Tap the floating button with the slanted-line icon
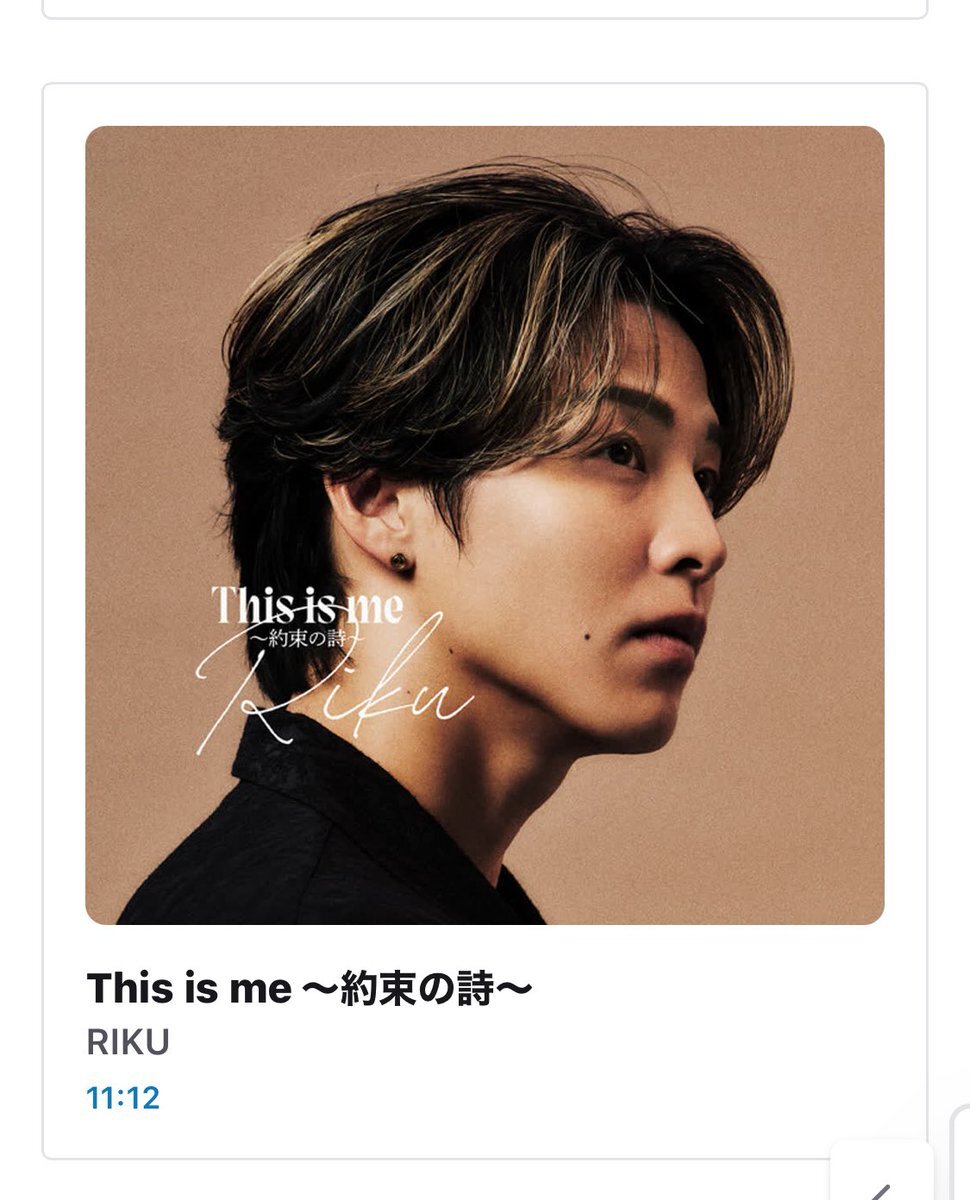 [x=883, y=1172]
